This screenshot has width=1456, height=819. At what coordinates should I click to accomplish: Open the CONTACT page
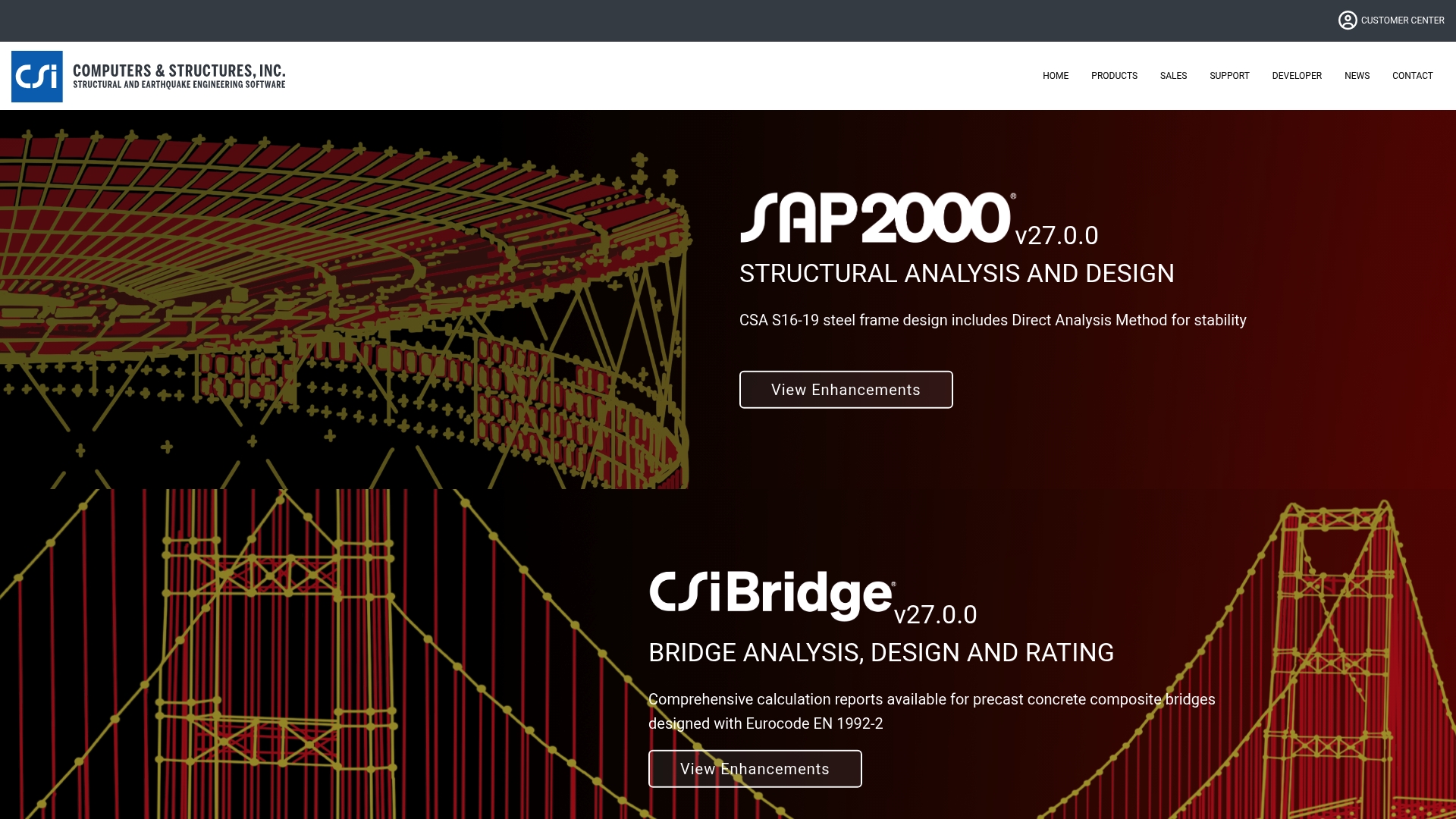(x=1412, y=76)
